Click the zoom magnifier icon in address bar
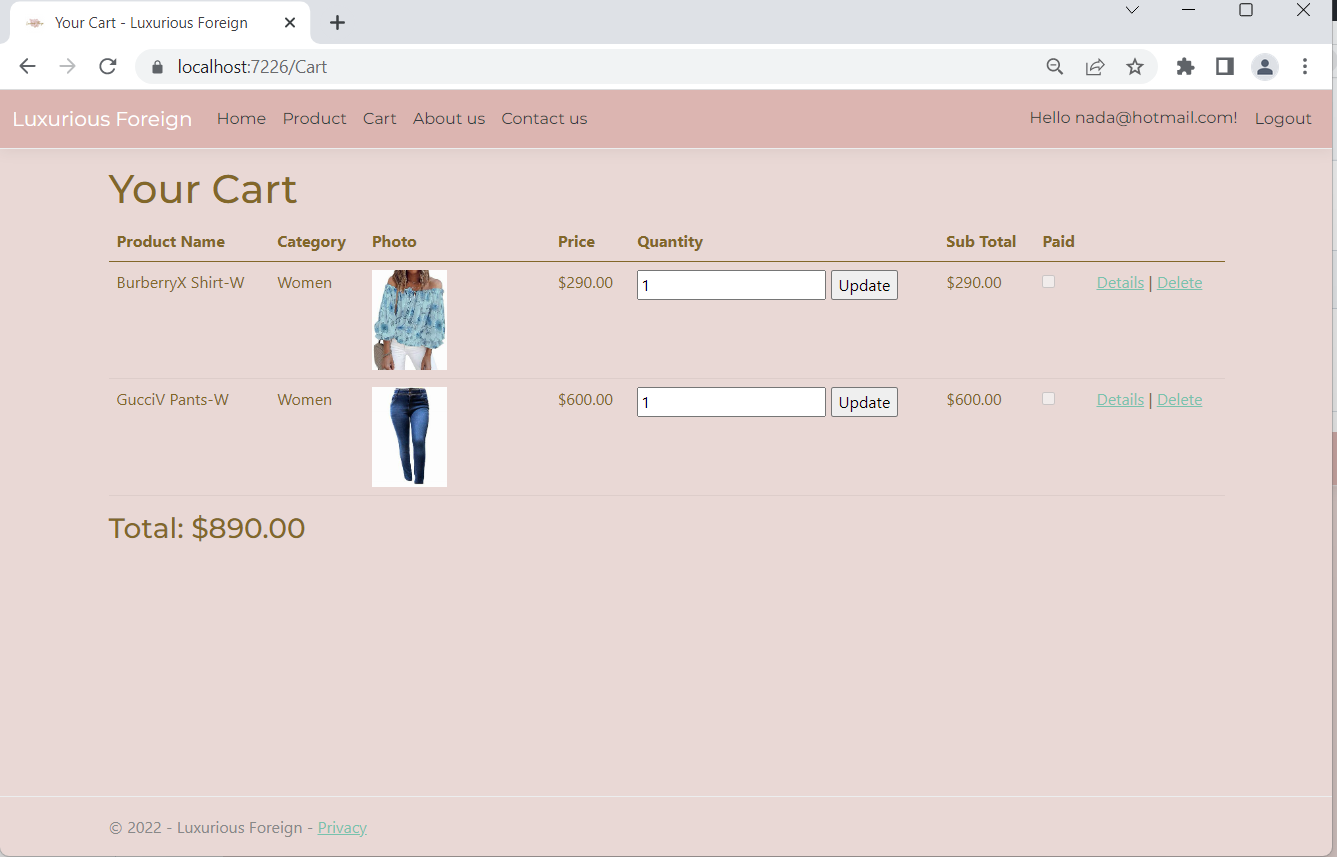Screen dimensions: 1337x857 click(x=1055, y=67)
